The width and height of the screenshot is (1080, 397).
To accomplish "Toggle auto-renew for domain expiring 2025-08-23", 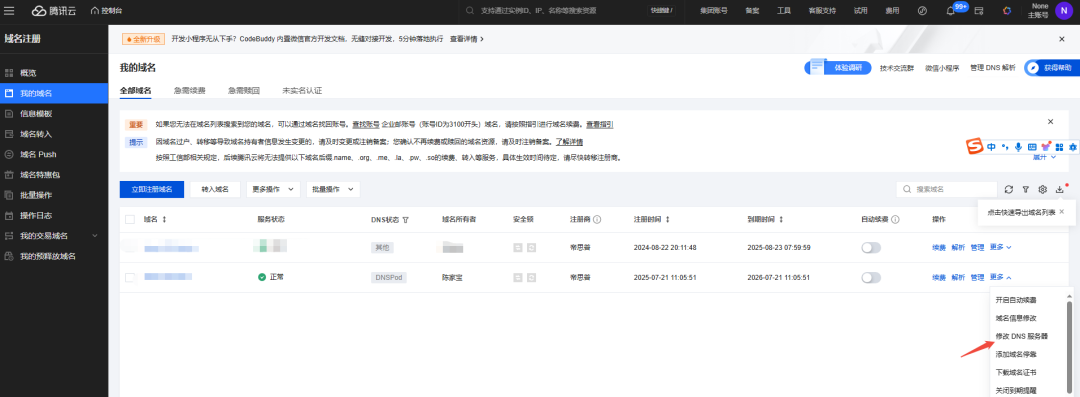I will click(871, 247).
